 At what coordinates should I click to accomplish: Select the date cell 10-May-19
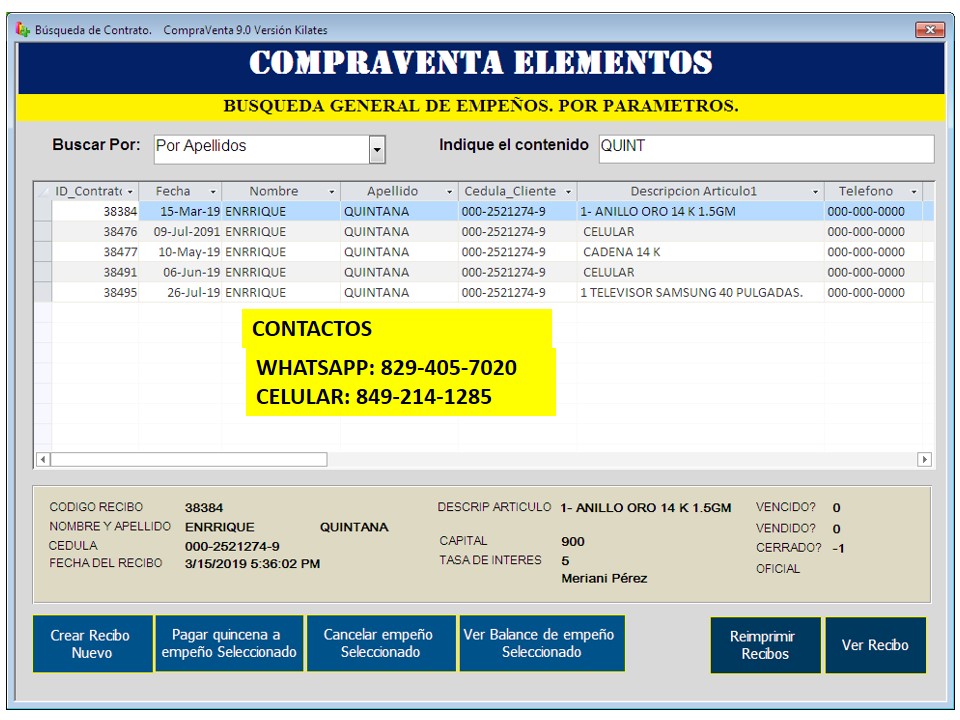pos(181,252)
